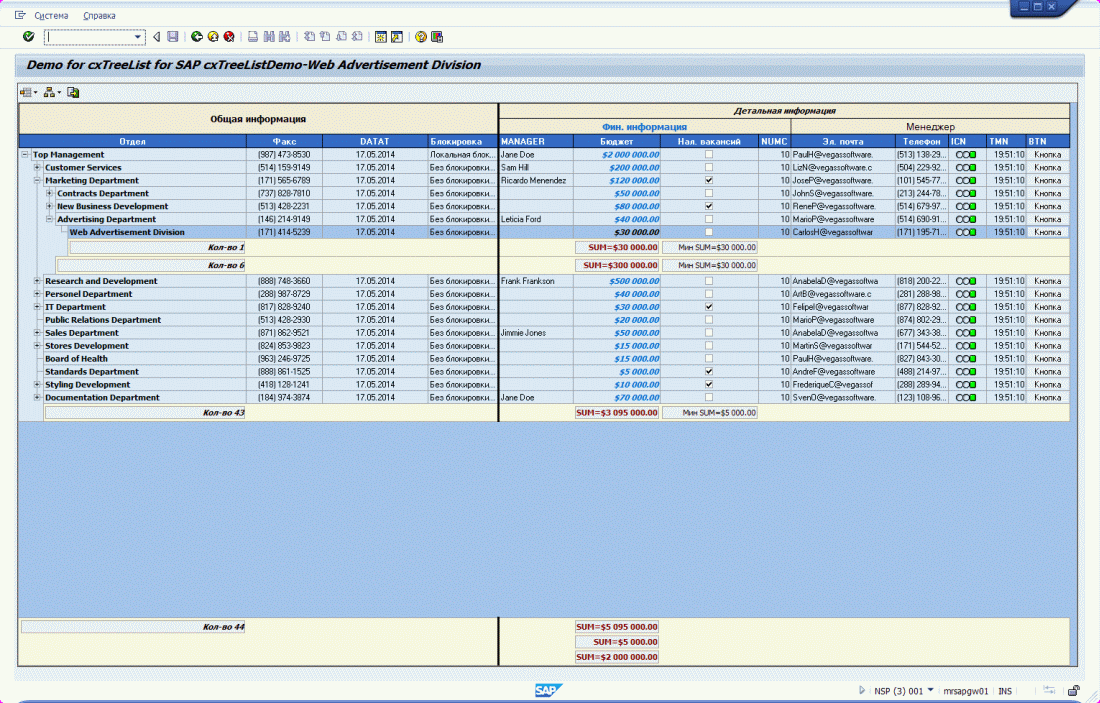The width and height of the screenshot is (1100, 703).
Task: Open the Система menu
Action: [x=51, y=15]
